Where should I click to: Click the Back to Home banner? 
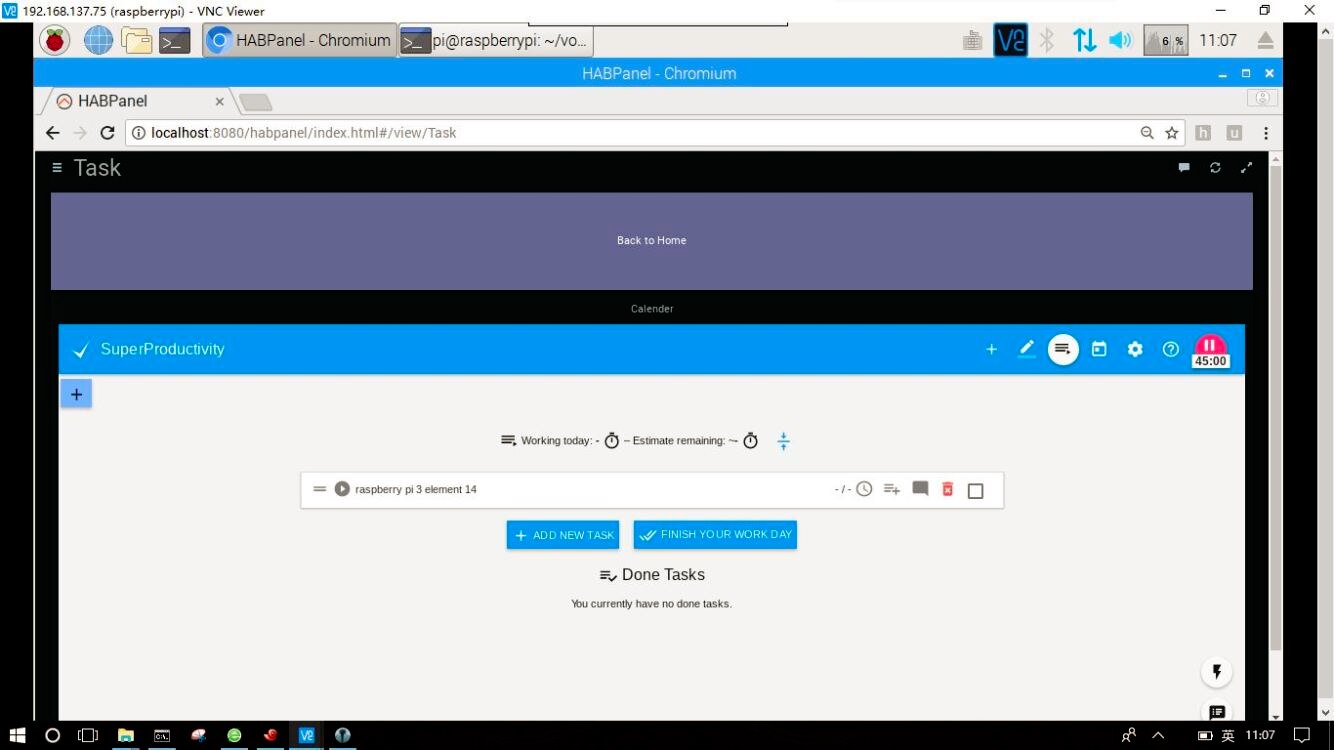click(x=652, y=241)
